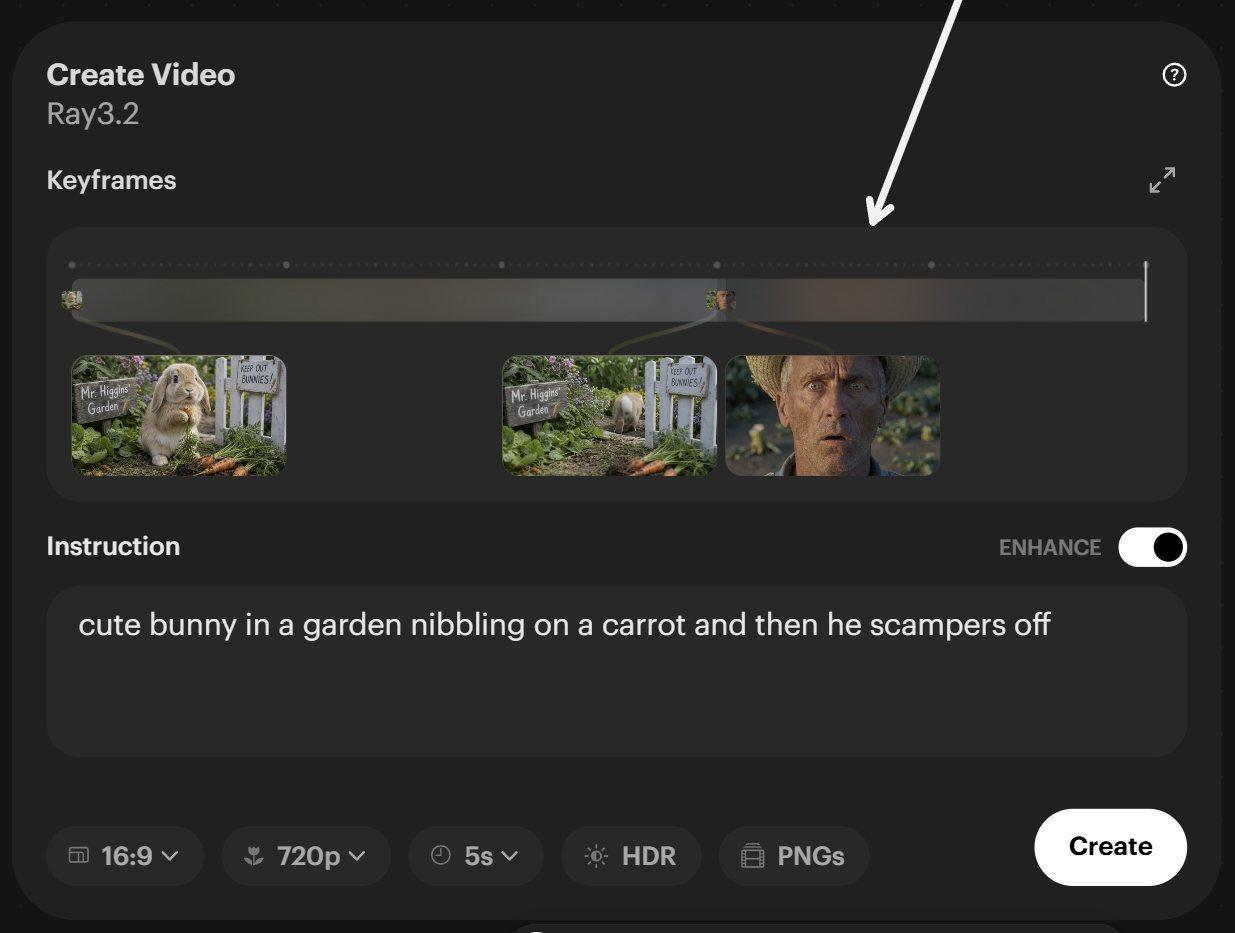Select the shocked farmer keyframe thumbnail
Viewport: 1235px width, 933px height.
point(832,415)
